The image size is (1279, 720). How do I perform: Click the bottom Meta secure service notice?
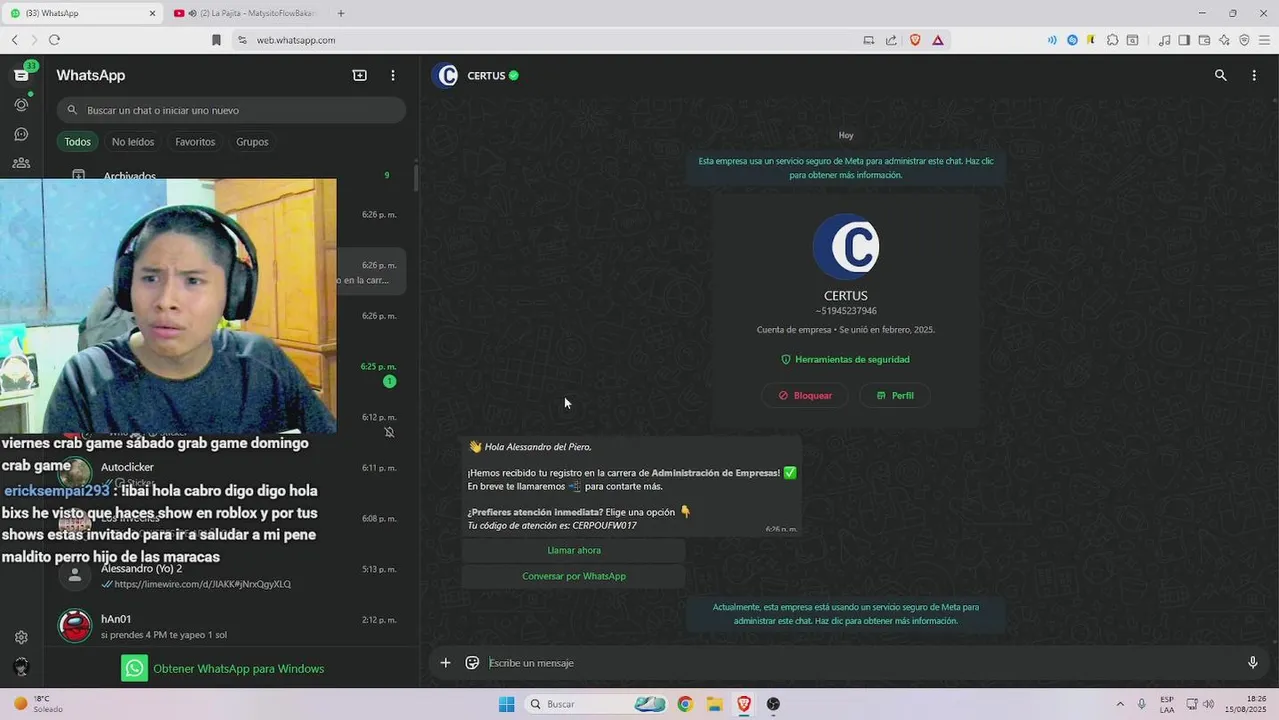pyautogui.click(x=846, y=614)
